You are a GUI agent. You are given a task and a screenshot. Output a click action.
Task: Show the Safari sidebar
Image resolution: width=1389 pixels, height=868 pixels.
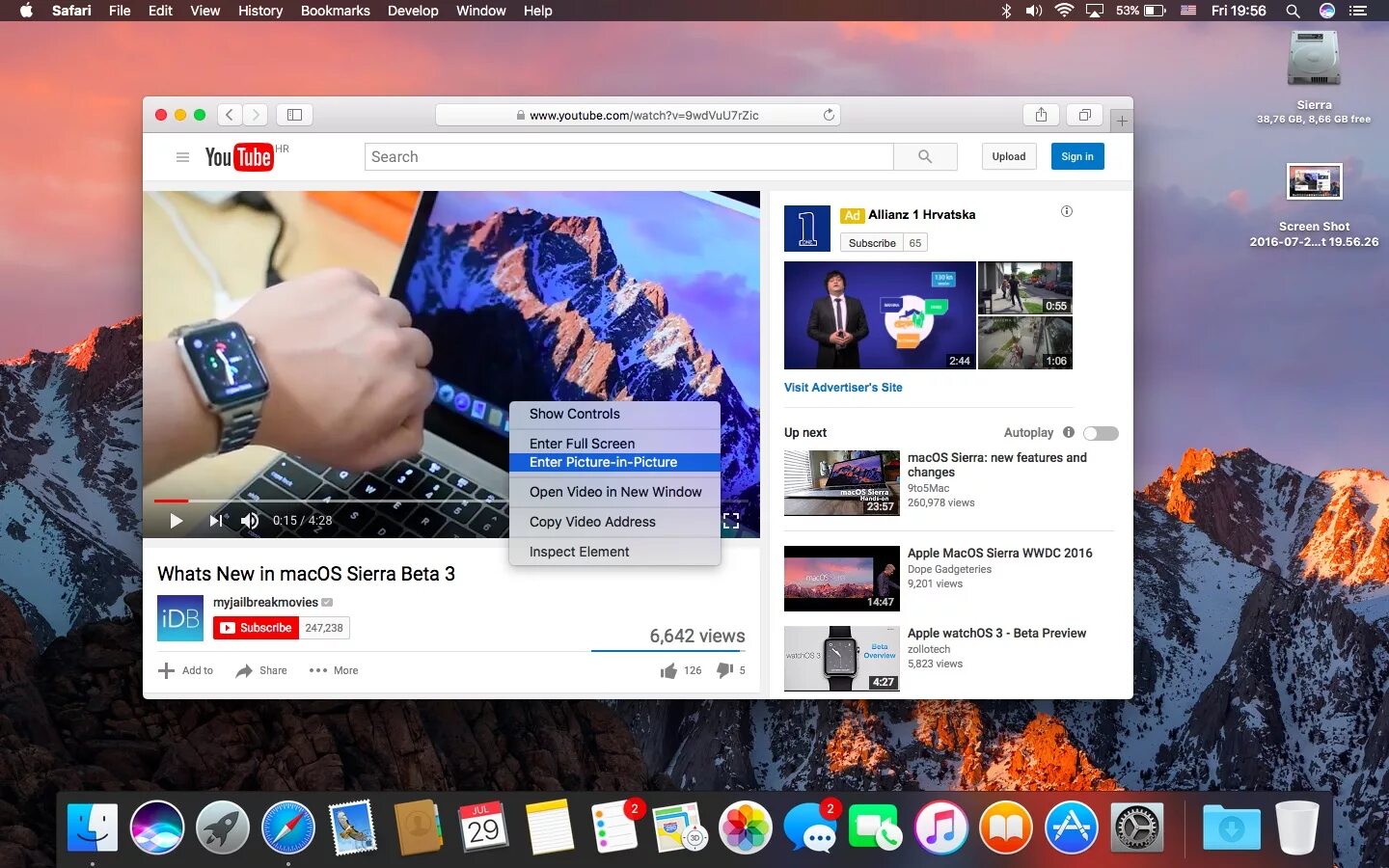[x=295, y=115]
